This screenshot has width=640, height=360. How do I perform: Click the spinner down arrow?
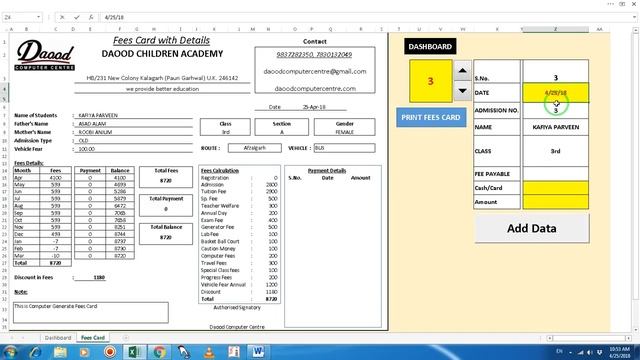click(x=462, y=91)
